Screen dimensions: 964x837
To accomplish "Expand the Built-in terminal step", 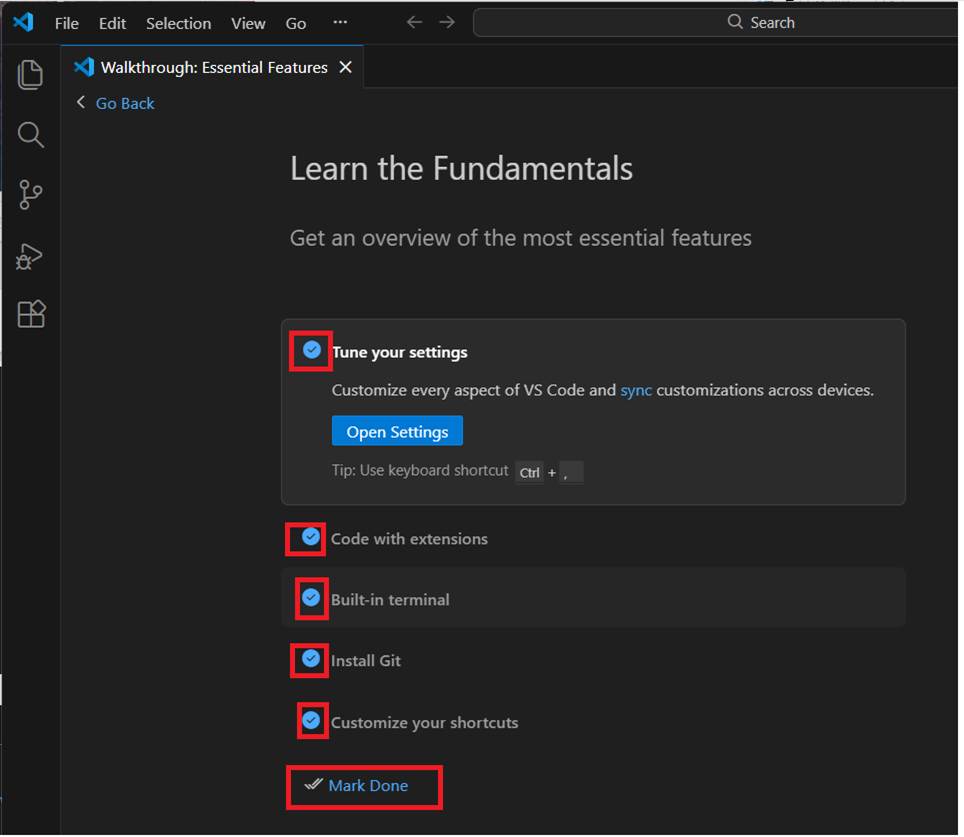I will [390, 600].
